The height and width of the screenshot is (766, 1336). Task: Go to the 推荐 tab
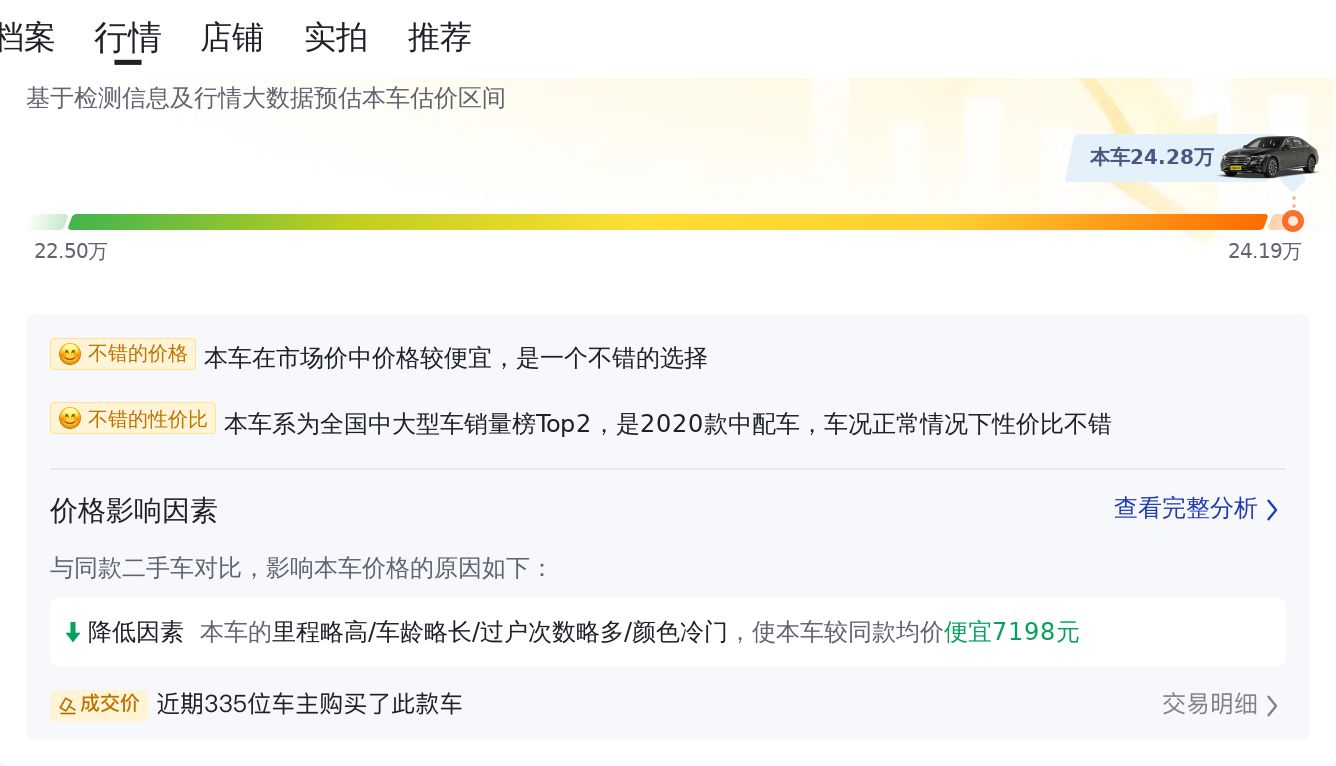coord(440,38)
